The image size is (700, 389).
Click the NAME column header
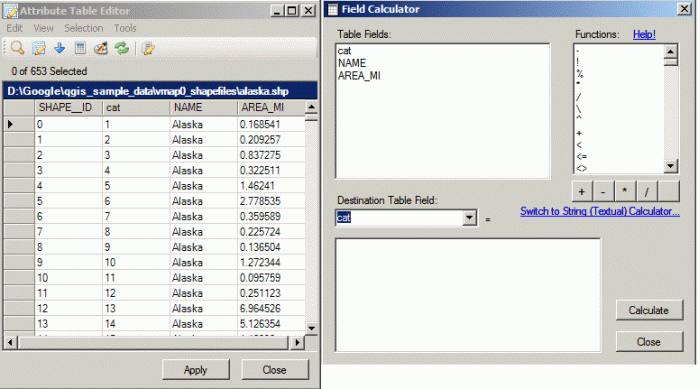point(204,107)
